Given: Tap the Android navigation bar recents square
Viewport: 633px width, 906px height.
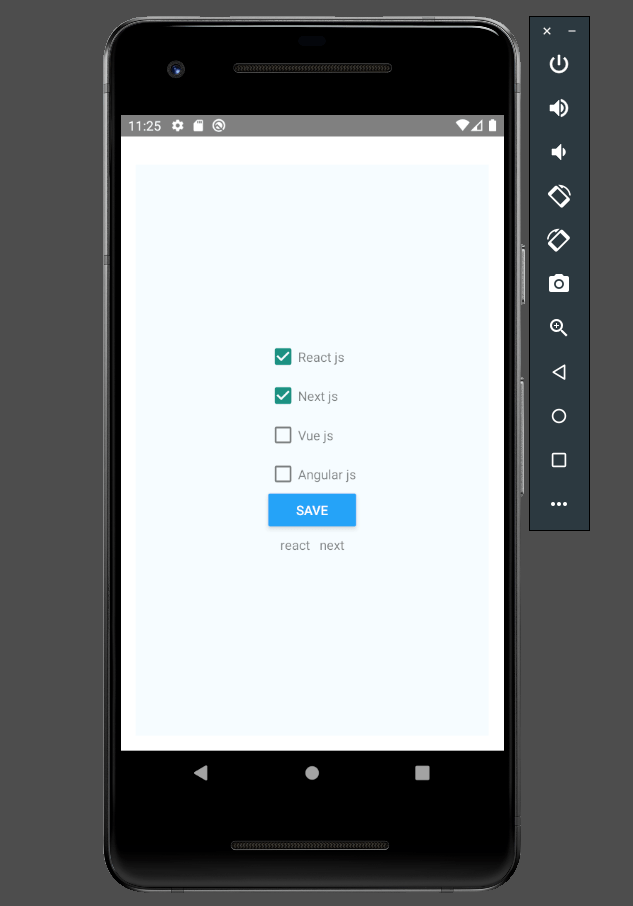Looking at the screenshot, I should click(422, 773).
